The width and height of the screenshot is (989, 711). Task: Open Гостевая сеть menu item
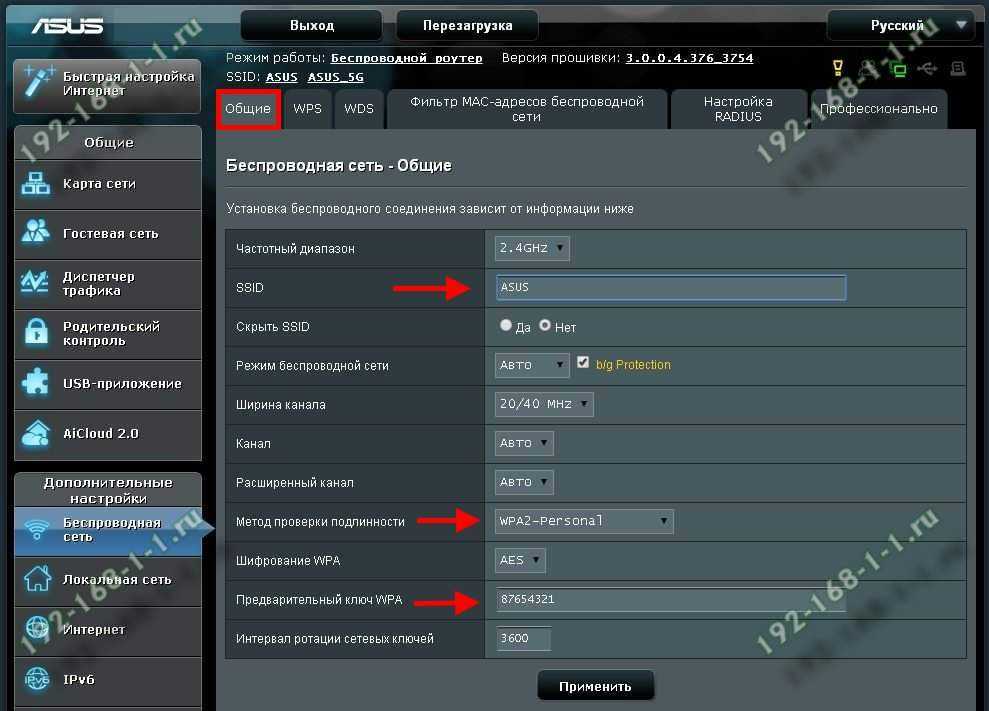coord(108,234)
